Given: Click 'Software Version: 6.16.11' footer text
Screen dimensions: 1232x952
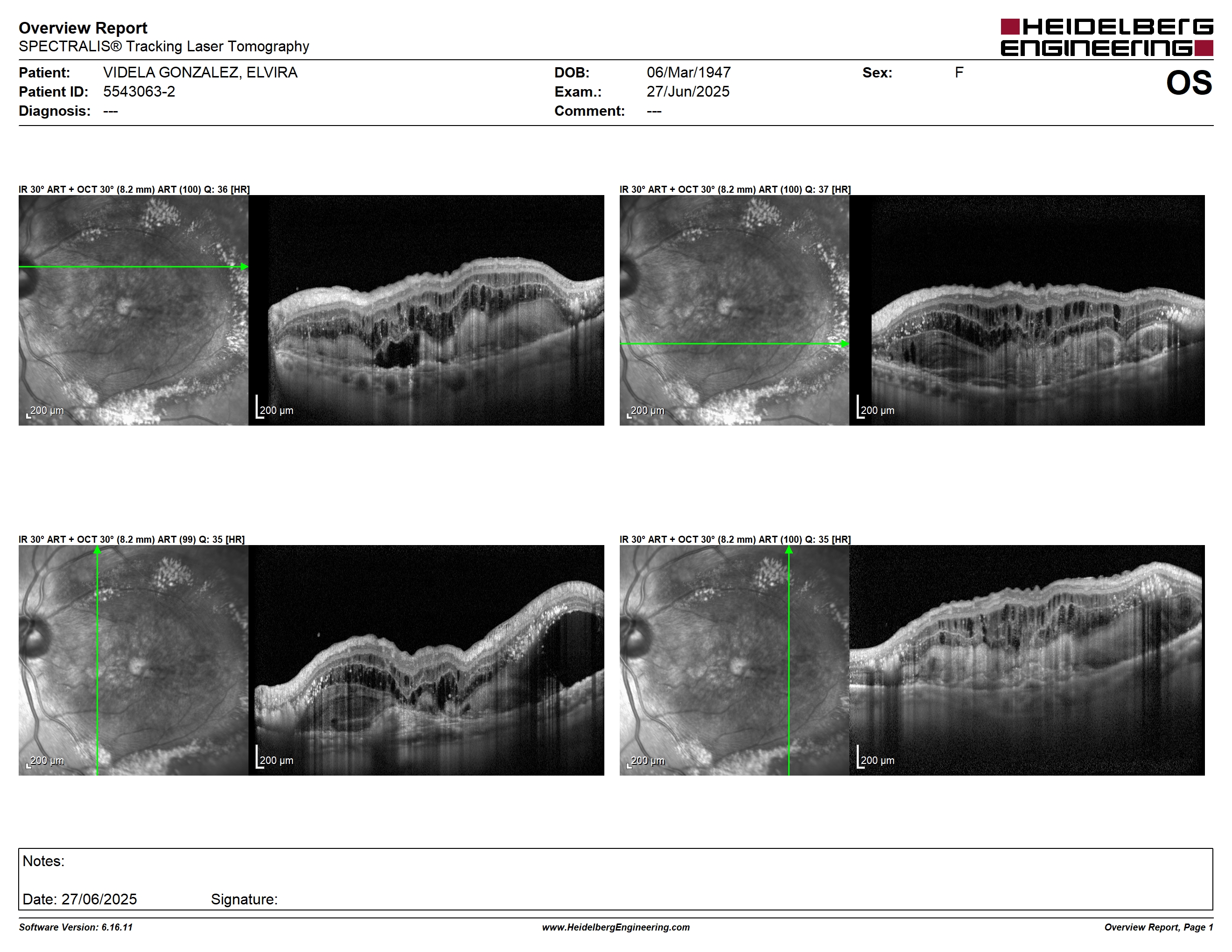Looking at the screenshot, I should (x=76, y=927).
